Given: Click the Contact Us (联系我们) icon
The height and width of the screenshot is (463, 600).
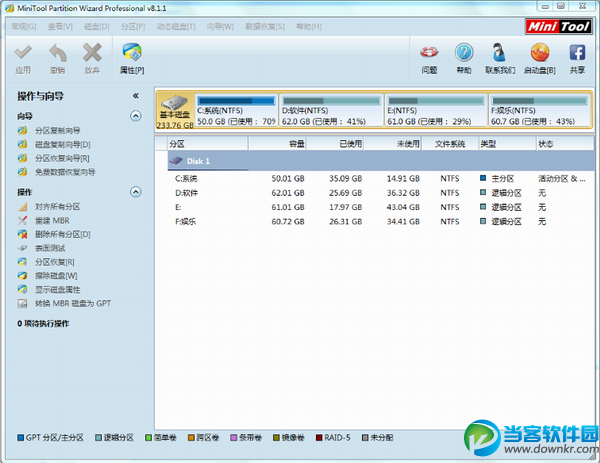Looking at the screenshot, I should tap(499, 52).
